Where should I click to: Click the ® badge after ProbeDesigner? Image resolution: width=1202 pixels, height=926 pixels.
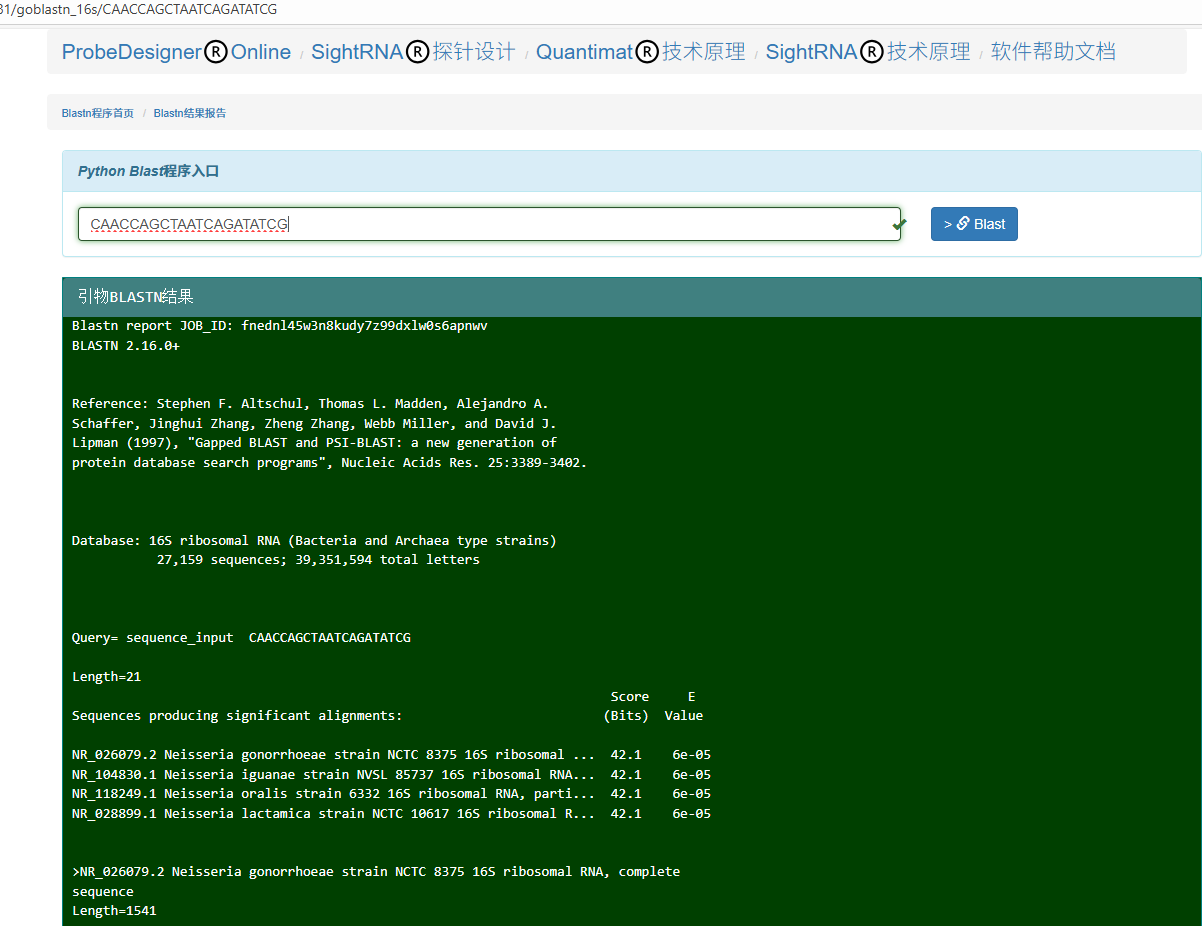coord(216,52)
